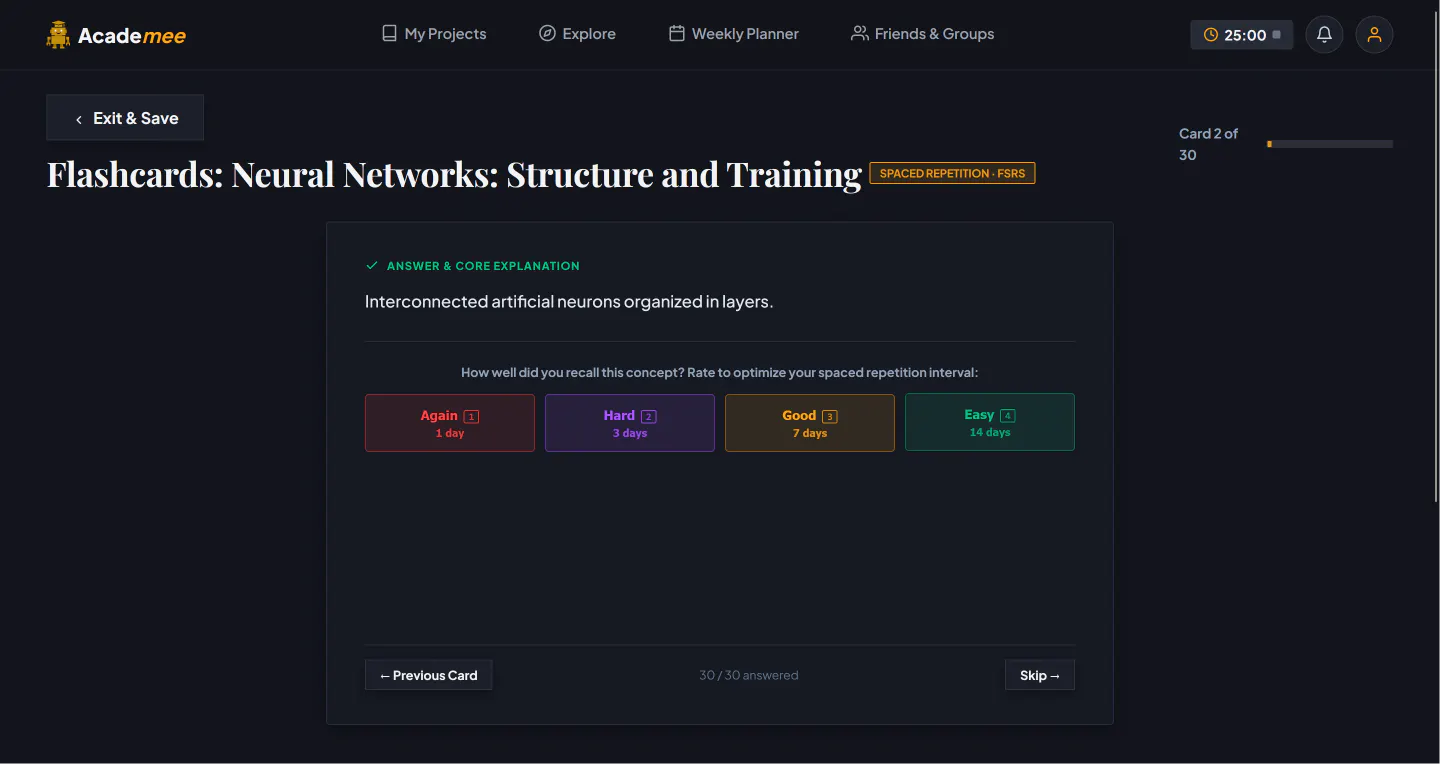This screenshot has width=1440, height=764.
Task: Click the answer text about interconnected neurons
Action: (569, 302)
